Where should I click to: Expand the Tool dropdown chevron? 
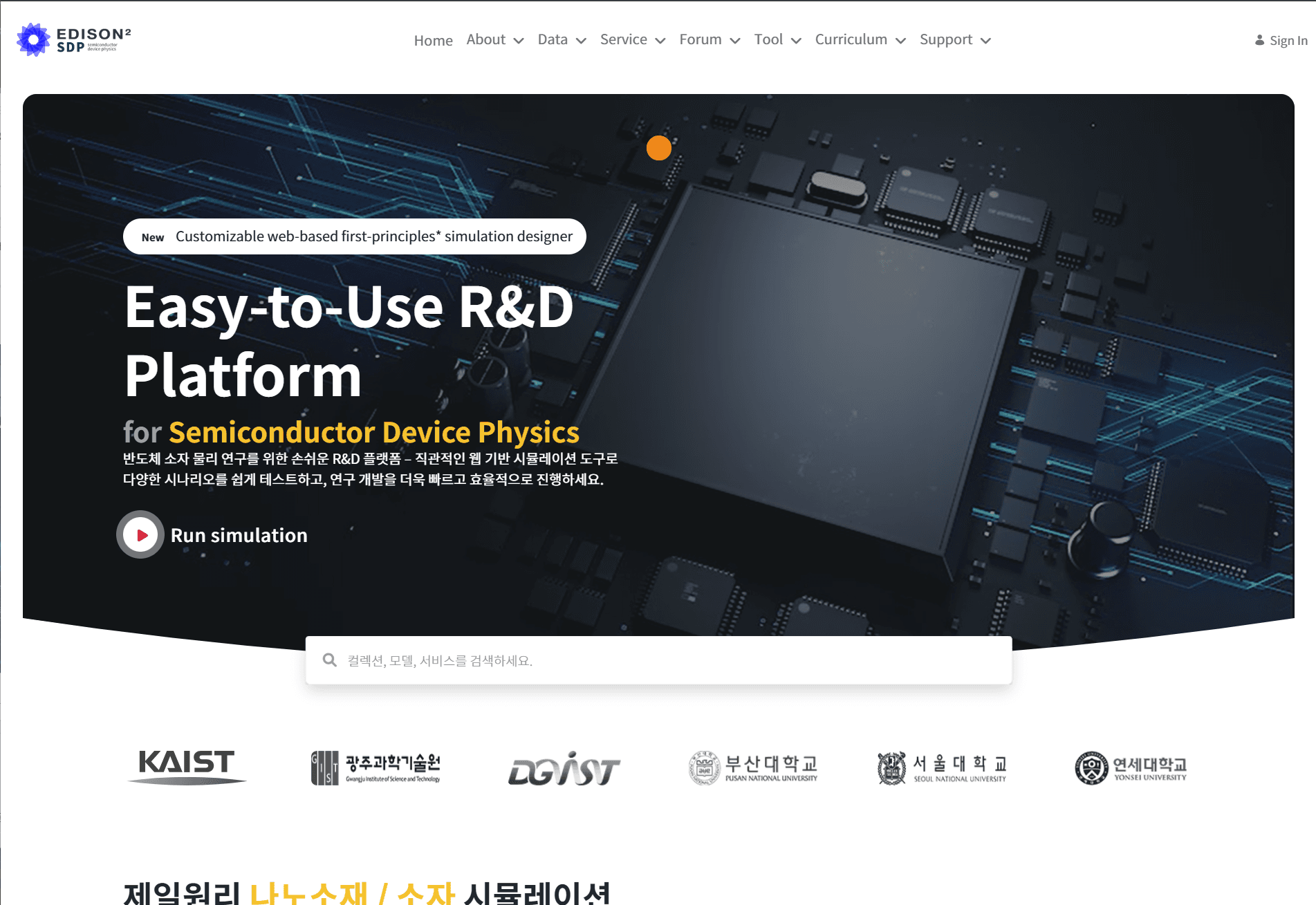point(796,41)
